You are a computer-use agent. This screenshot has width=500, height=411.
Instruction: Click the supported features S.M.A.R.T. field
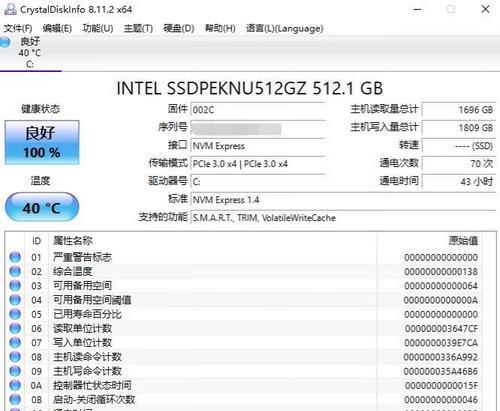343,218
